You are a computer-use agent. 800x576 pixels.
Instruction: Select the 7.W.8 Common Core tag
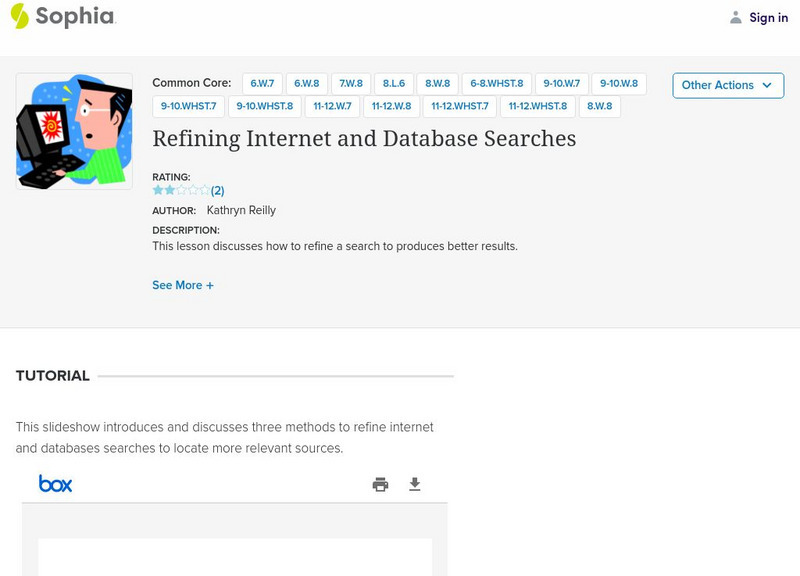pos(351,84)
